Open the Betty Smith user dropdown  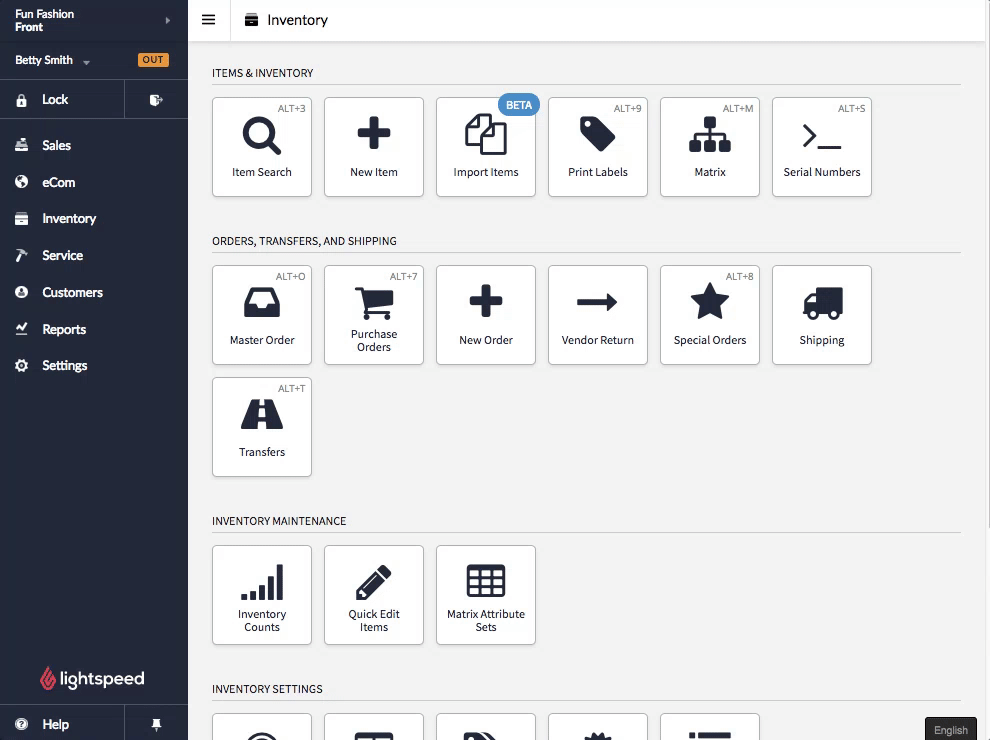pos(52,60)
